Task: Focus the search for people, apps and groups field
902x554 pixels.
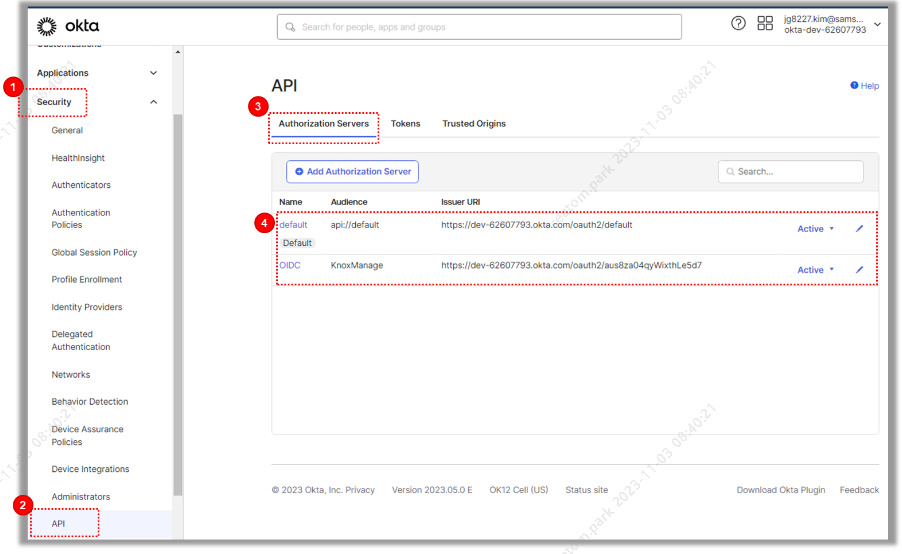Action: (x=479, y=27)
